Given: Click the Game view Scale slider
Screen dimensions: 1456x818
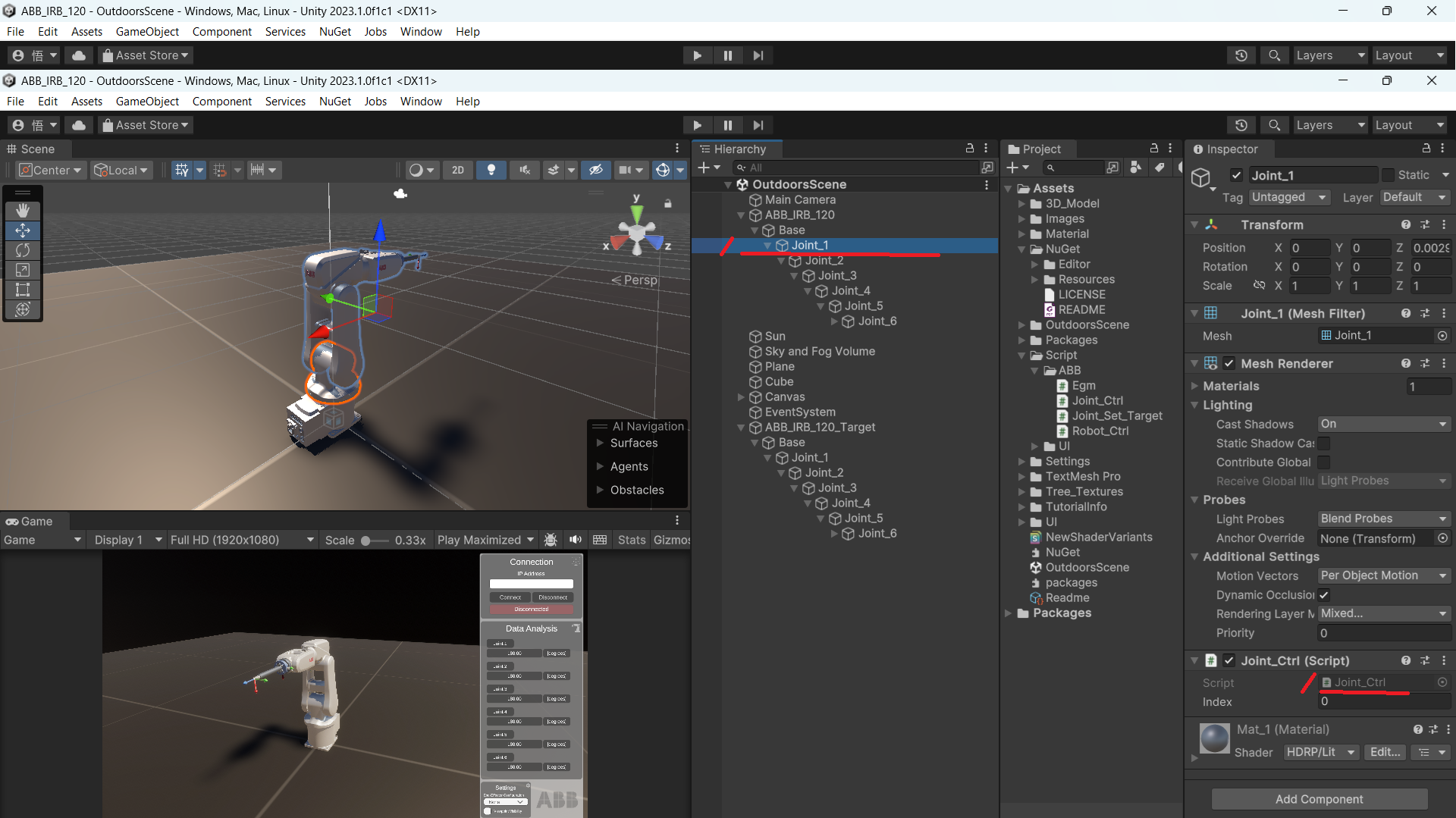Looking at the screenshot, I should [374, 541].
